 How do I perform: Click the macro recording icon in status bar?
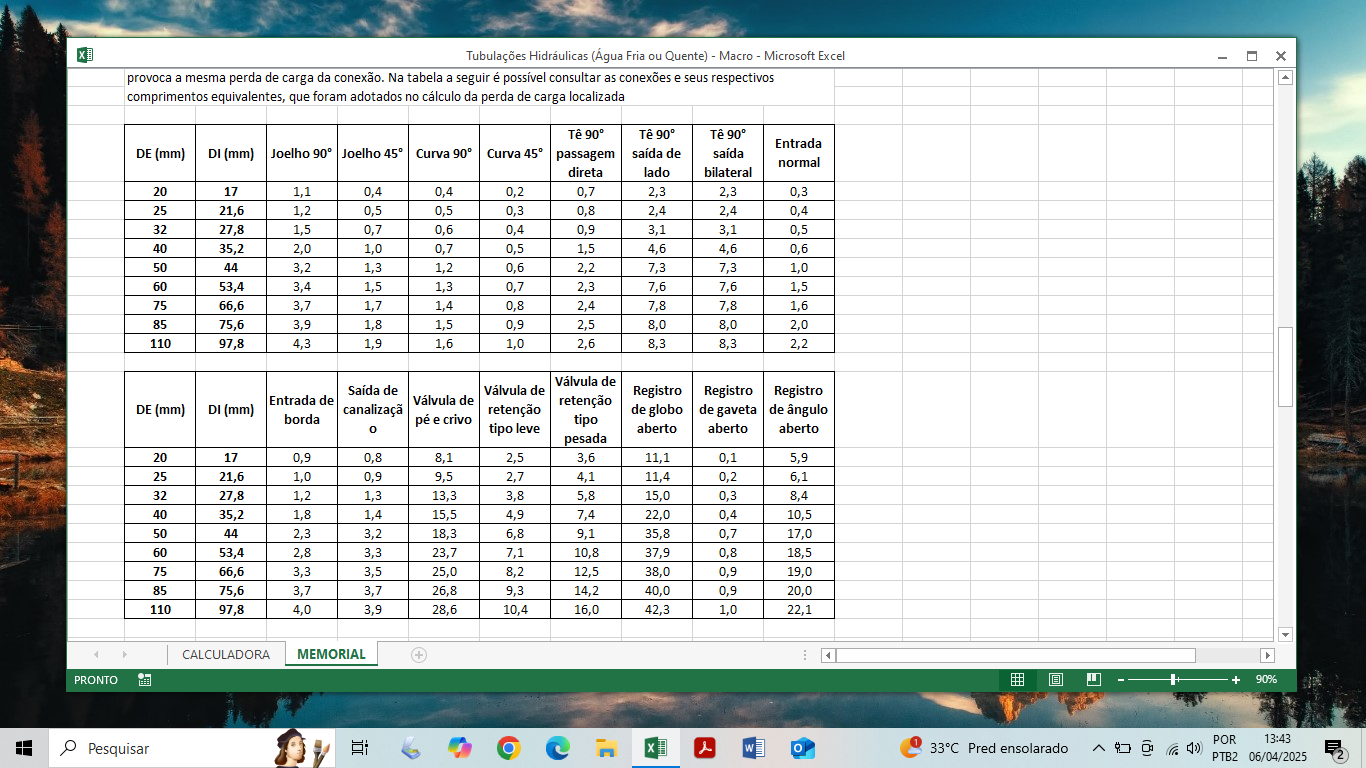click(145, 680)
